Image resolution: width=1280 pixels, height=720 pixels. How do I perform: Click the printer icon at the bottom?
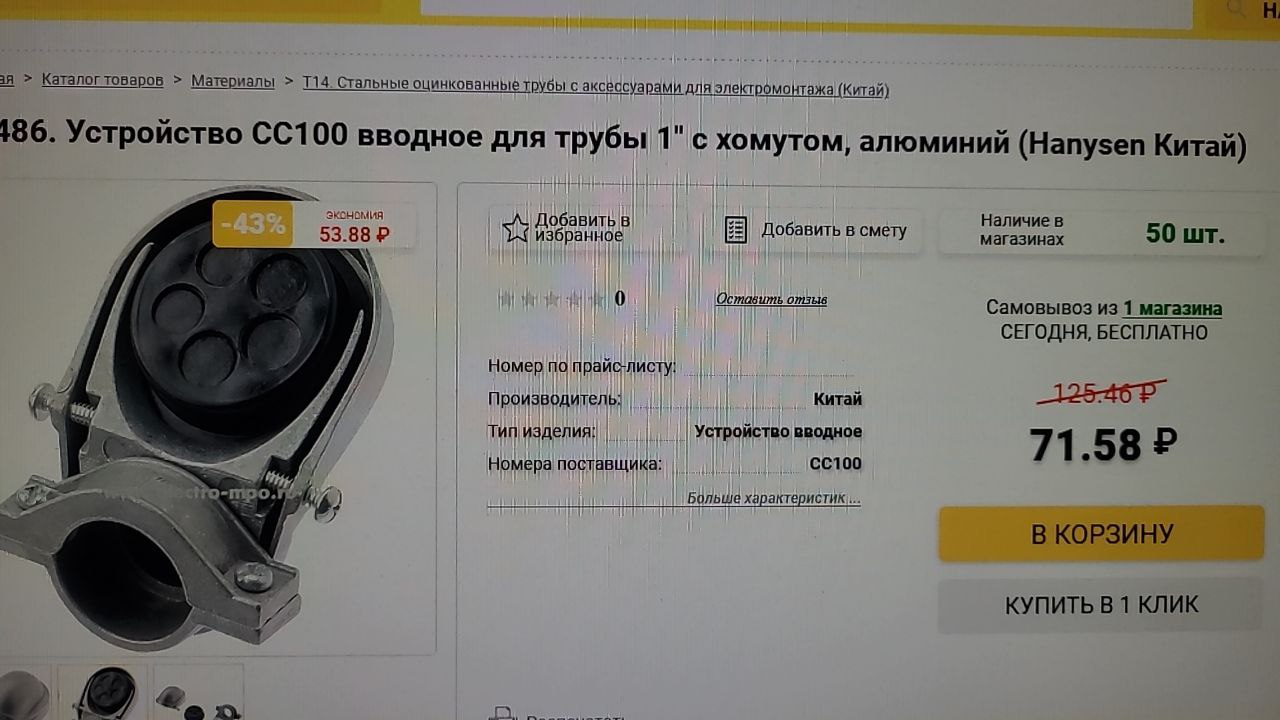pos(502,714)
